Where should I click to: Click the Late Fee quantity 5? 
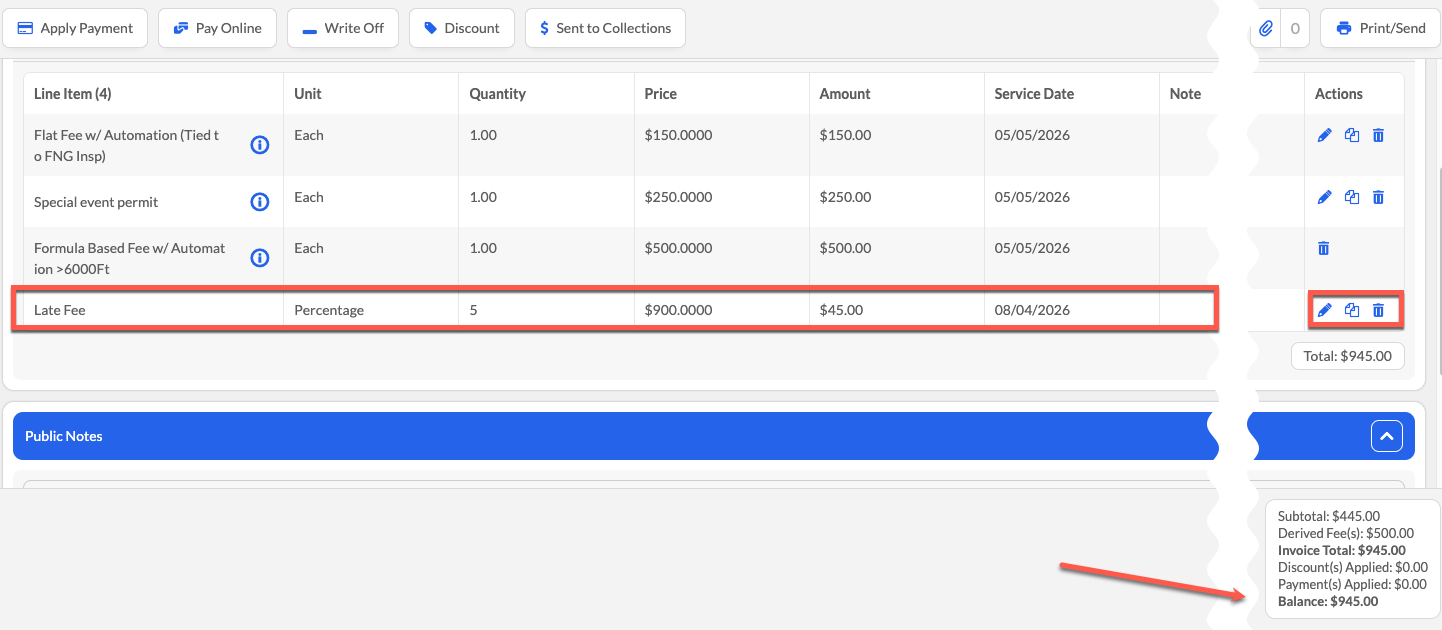tap(473, 310)
